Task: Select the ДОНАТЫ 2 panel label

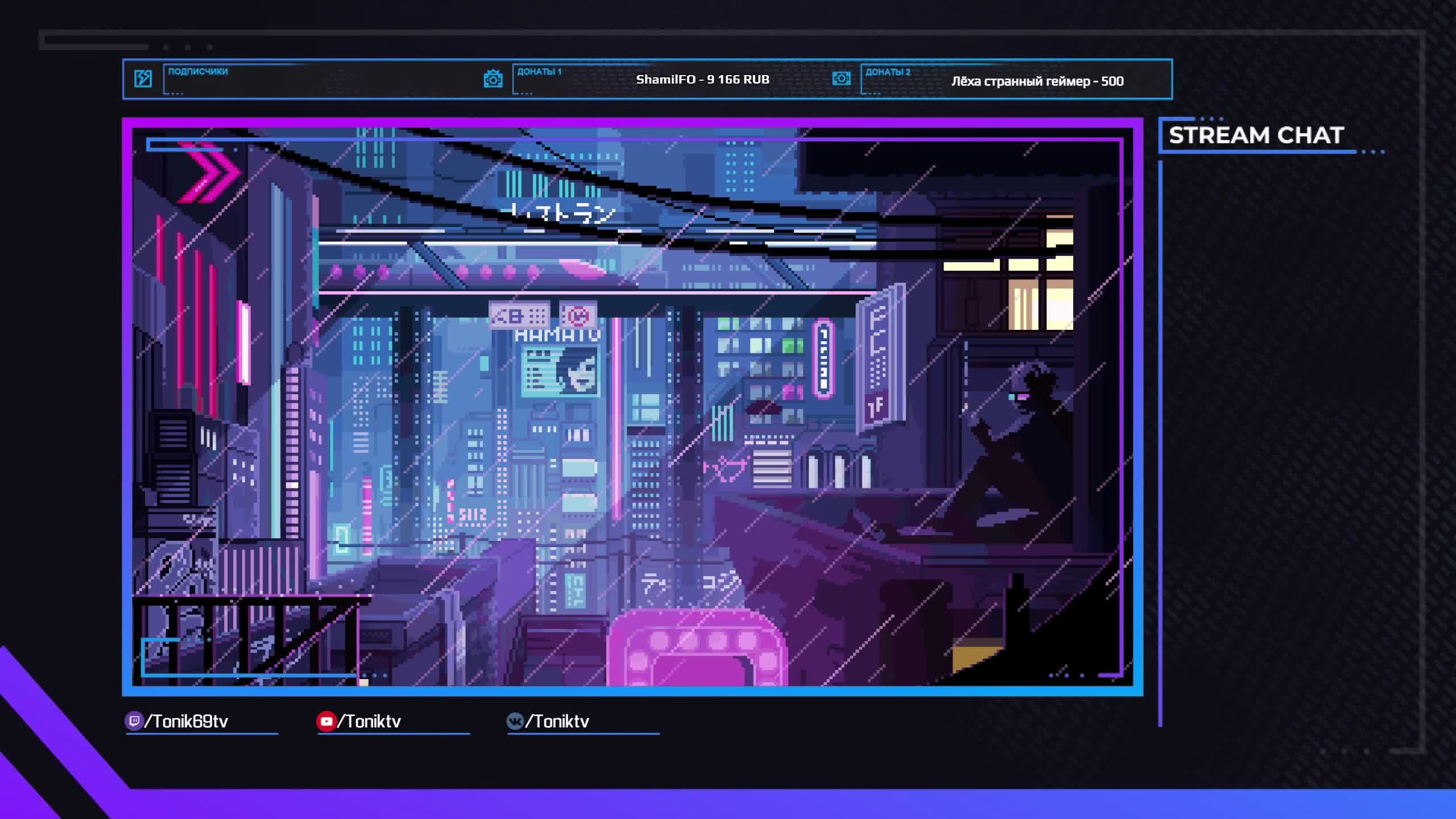Action: [888, 72]
